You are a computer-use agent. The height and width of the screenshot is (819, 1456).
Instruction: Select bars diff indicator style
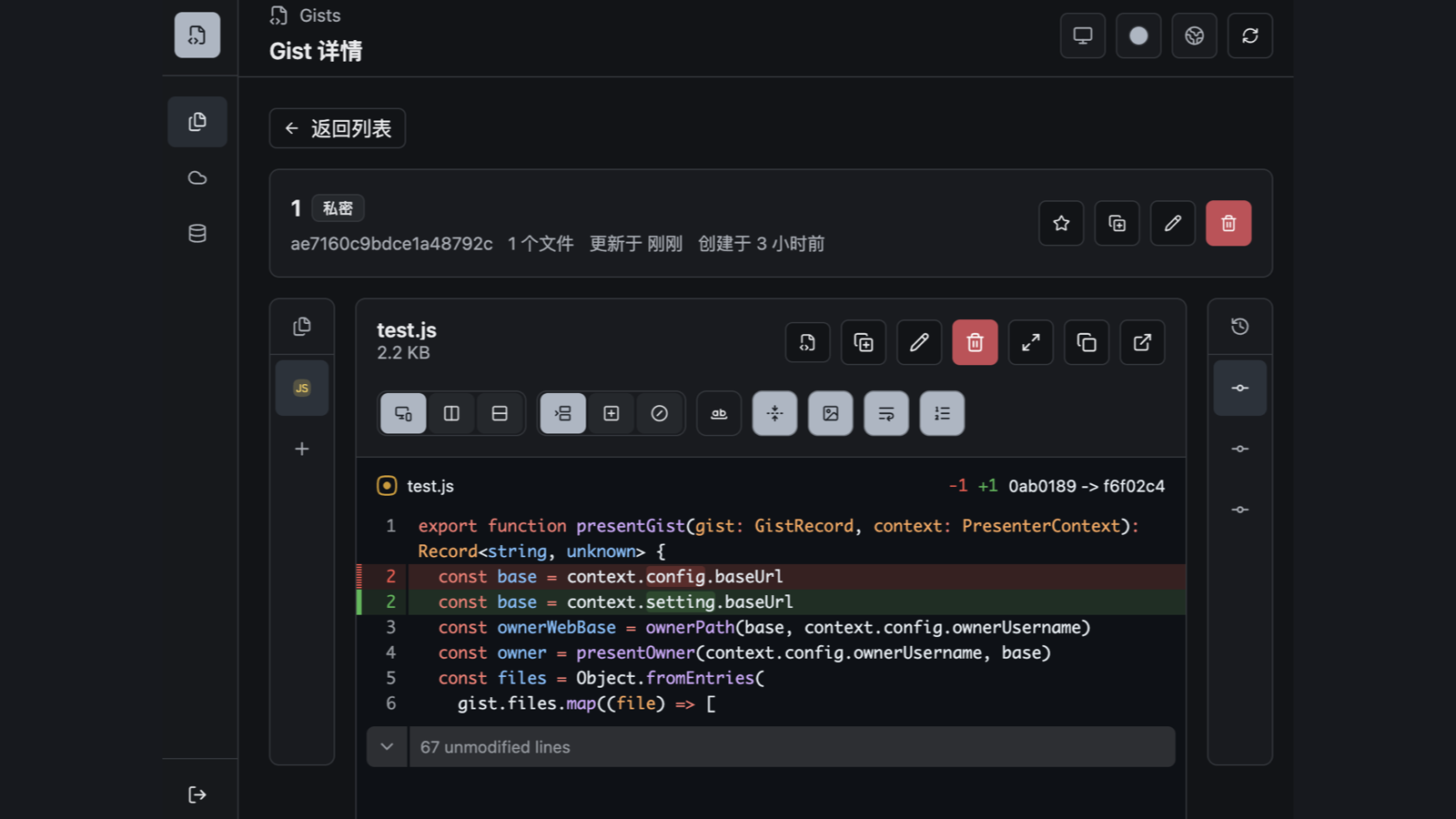tap(563, 413)
